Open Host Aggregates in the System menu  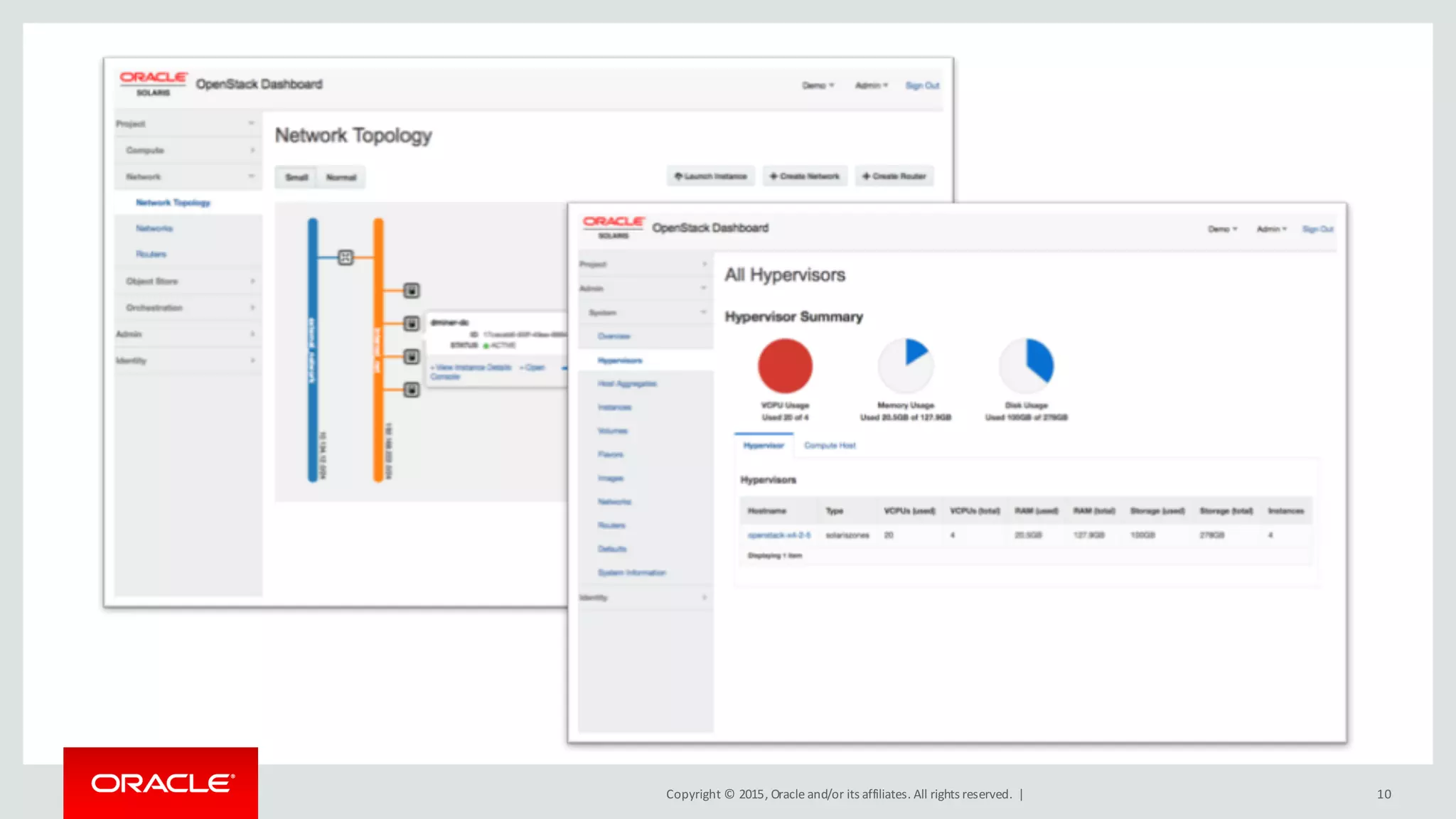(x=627, y=384)
